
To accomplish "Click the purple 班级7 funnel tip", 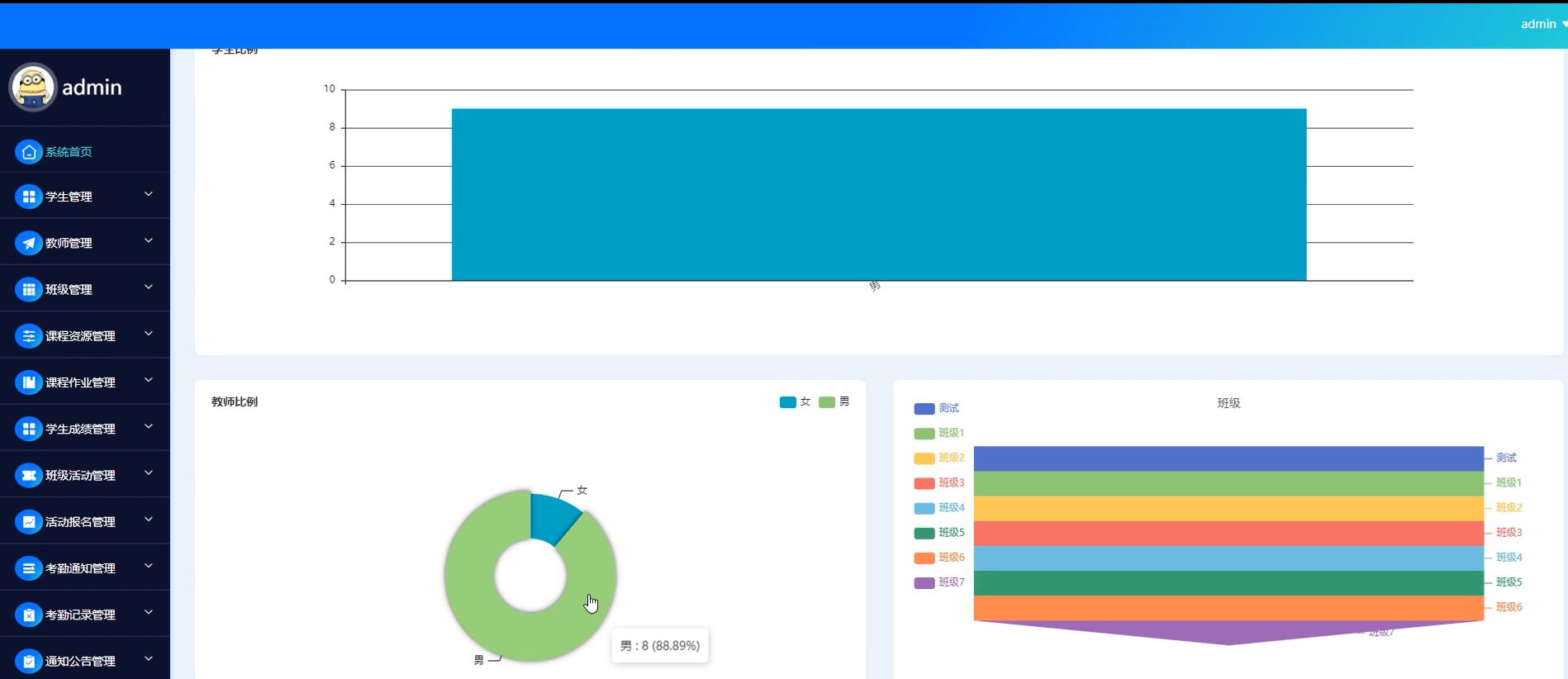I will 1228,632.
